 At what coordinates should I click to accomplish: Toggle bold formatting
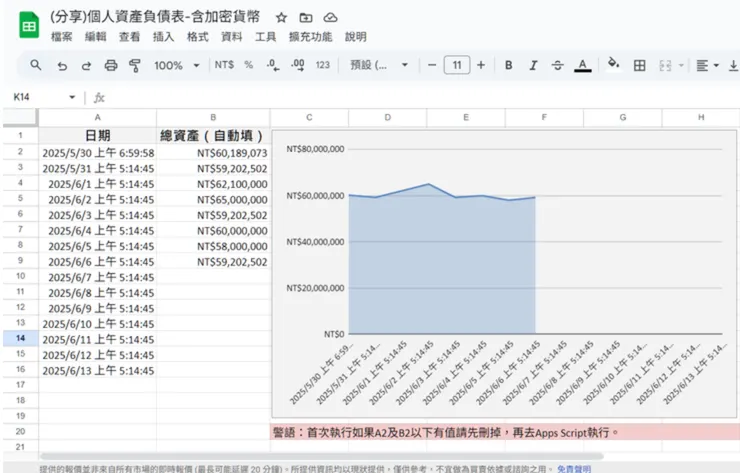pyautogui.click(x=508, y=65)
